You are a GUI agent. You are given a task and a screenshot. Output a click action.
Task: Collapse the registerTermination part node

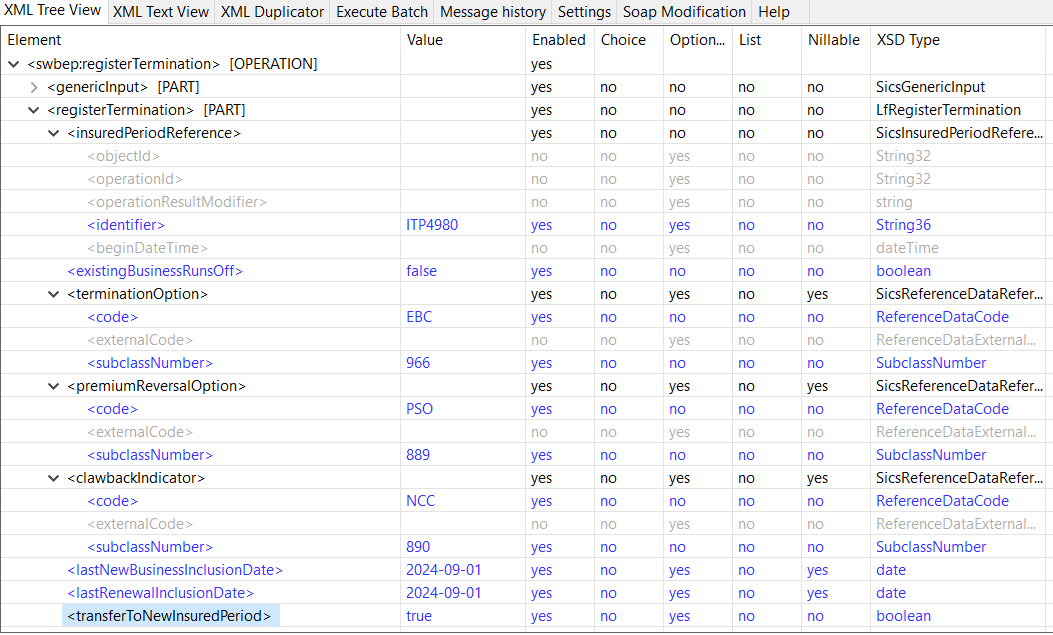tap(34, 110)
